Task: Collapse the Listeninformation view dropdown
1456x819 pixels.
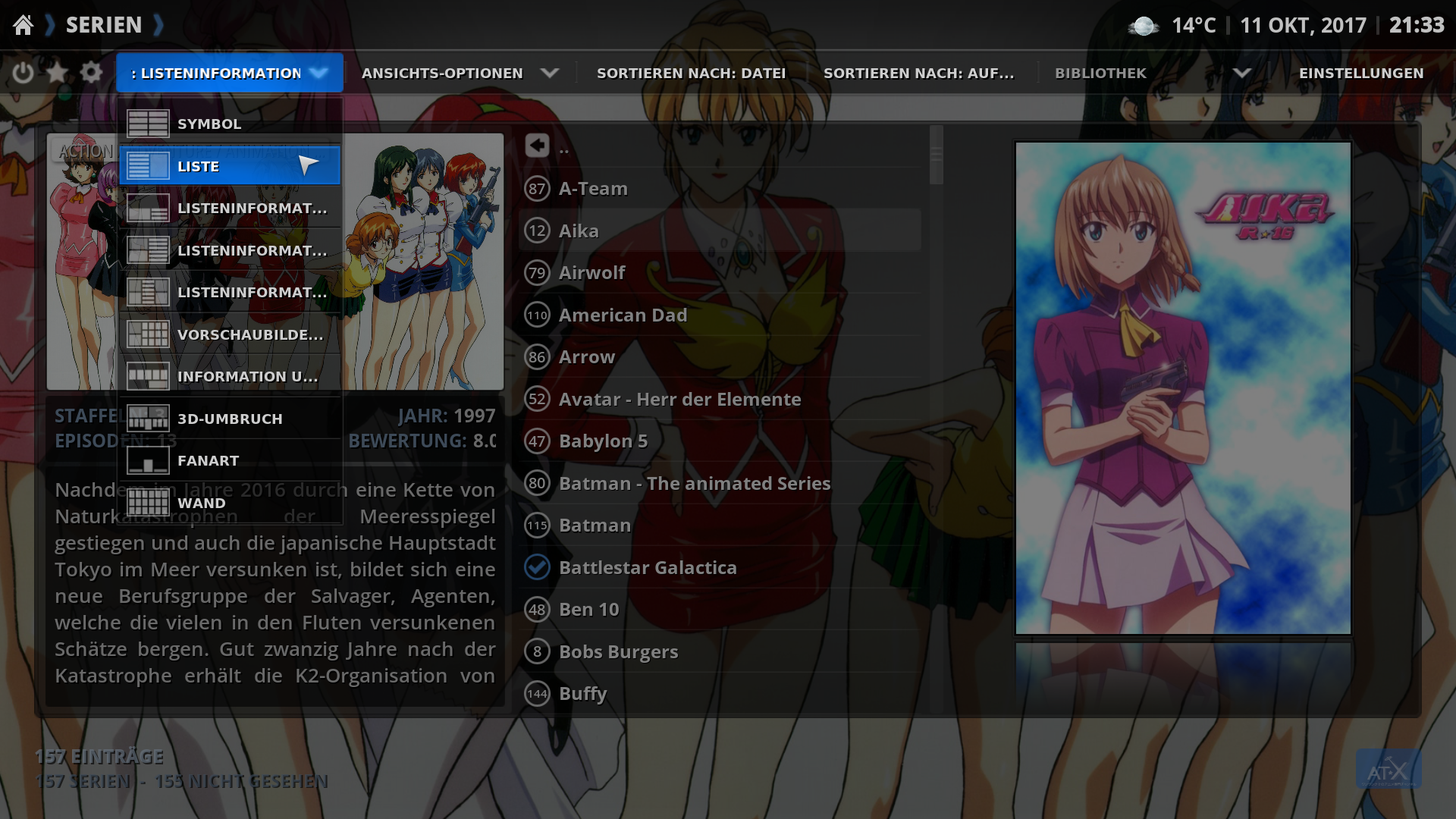Action: click(x=319, y=73)
